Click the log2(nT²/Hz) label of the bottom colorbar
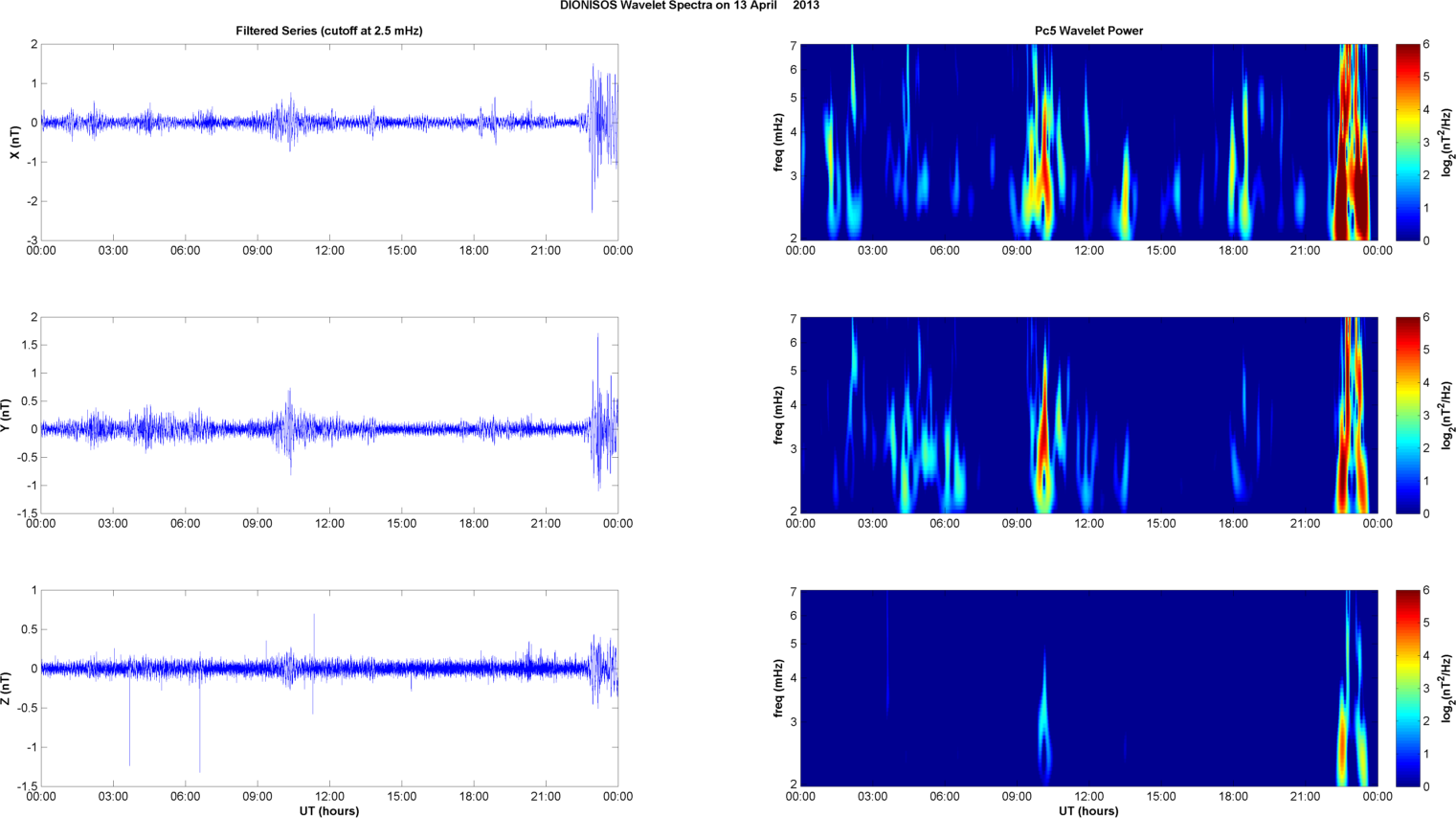1456x818 pixels. (1447, 689)
